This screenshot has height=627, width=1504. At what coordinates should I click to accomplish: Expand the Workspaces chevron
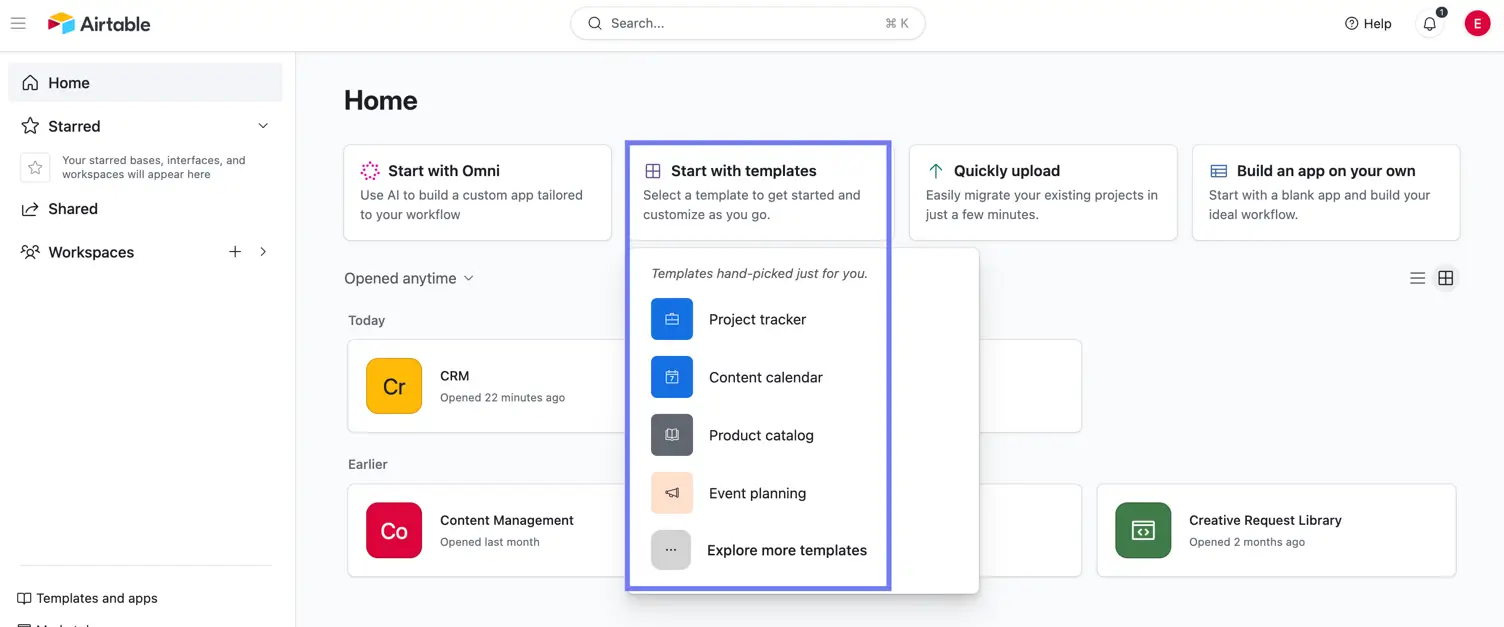[263, 252]
